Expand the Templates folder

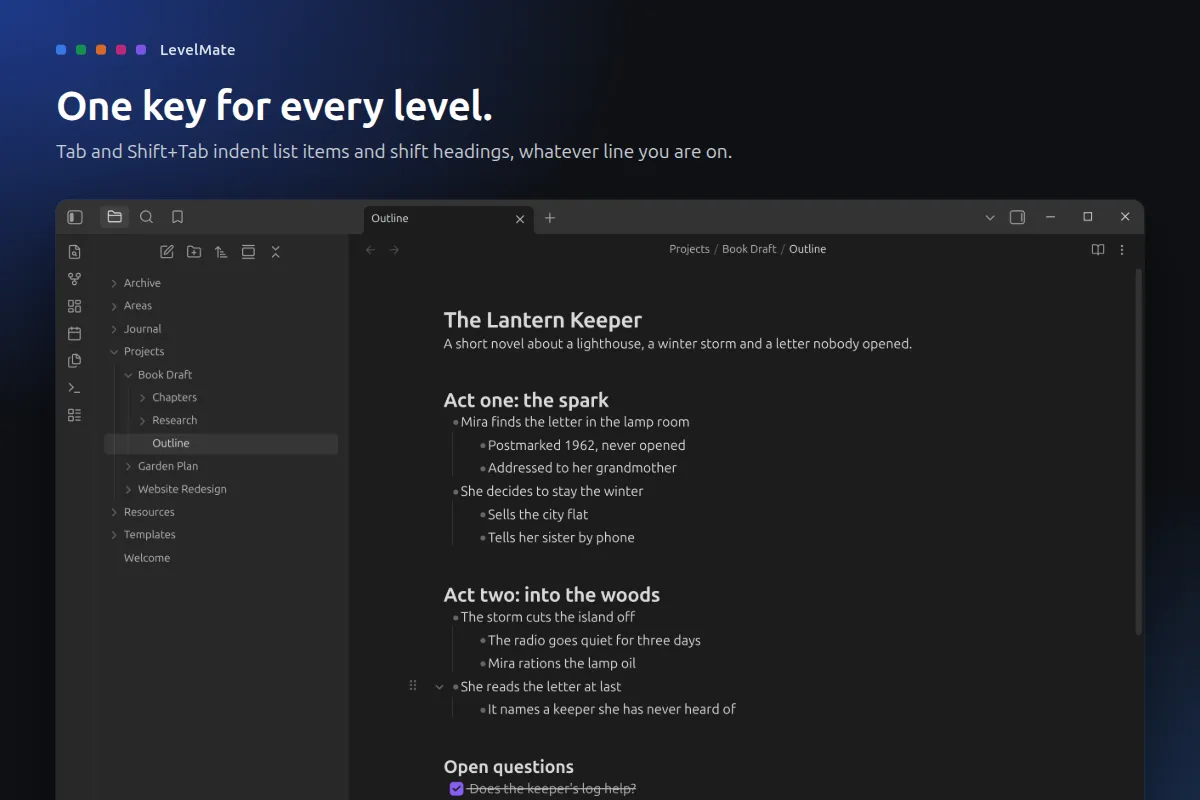[x=114, y=535]
